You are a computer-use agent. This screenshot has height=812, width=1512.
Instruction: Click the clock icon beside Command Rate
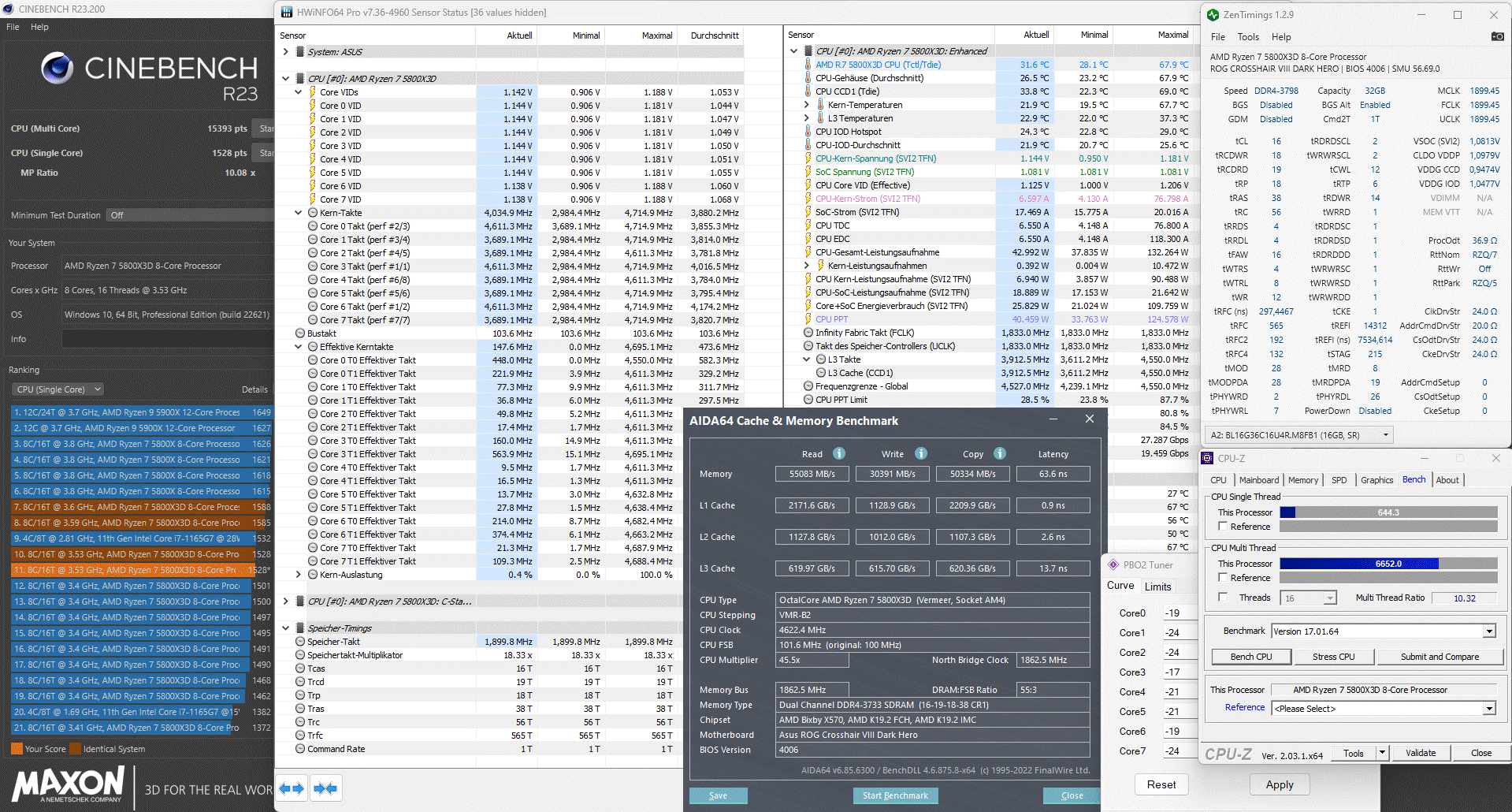[x=300, y=749]
